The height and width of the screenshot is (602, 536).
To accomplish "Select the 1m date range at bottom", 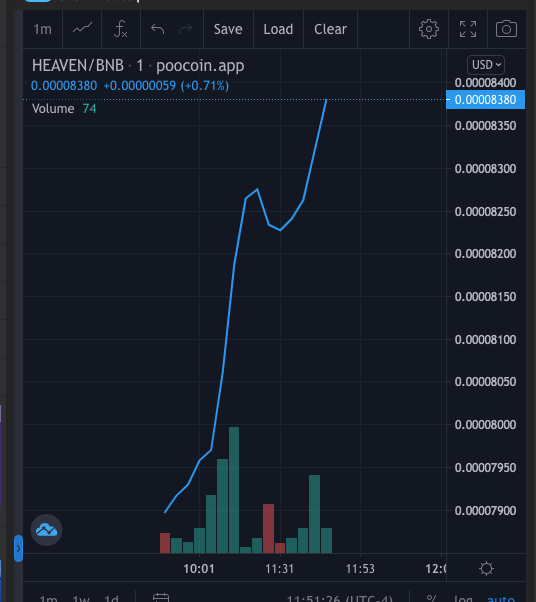I will pyautogui.click(x=48, y=598).
